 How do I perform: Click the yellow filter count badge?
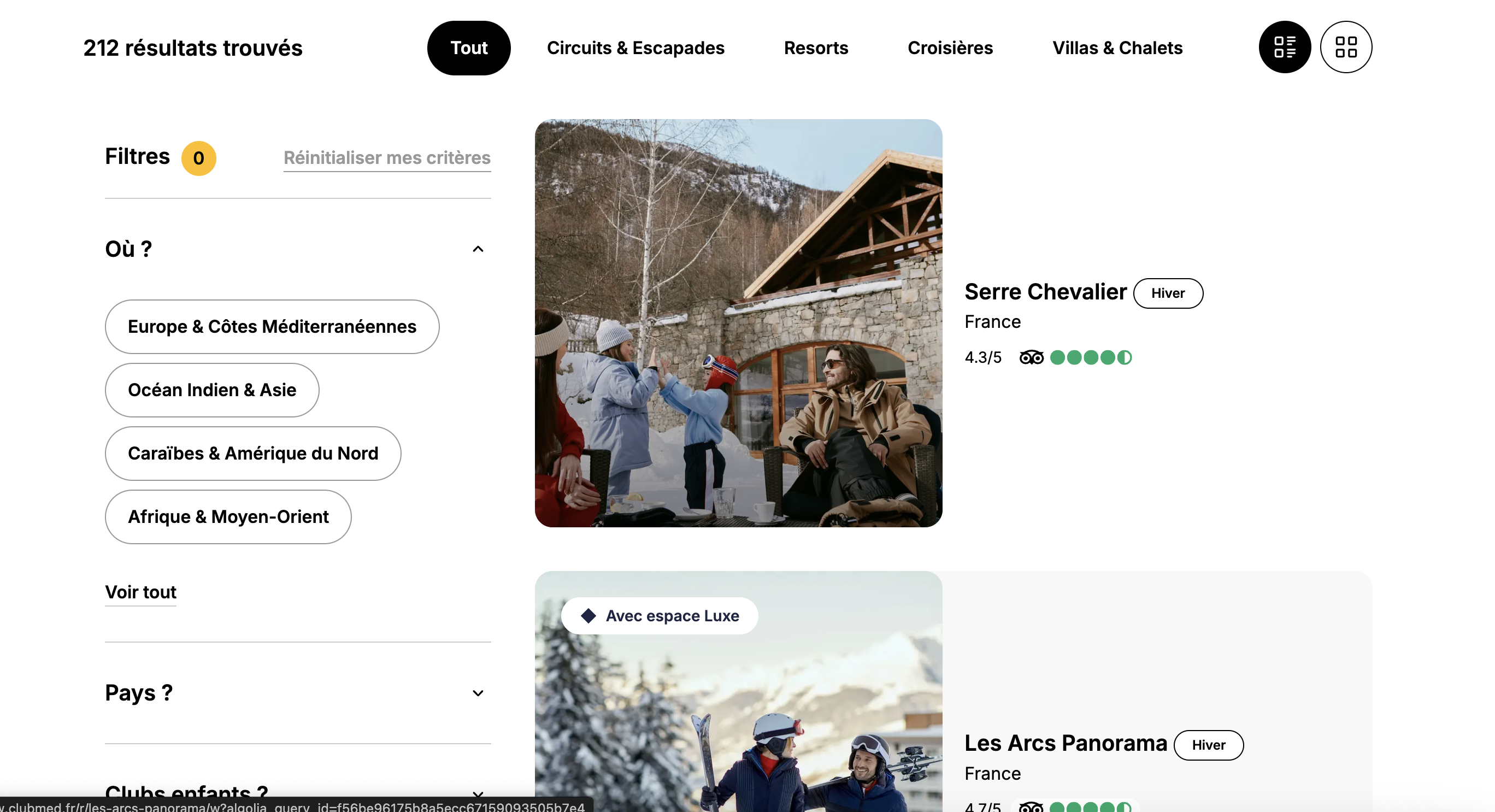(198, 158)
